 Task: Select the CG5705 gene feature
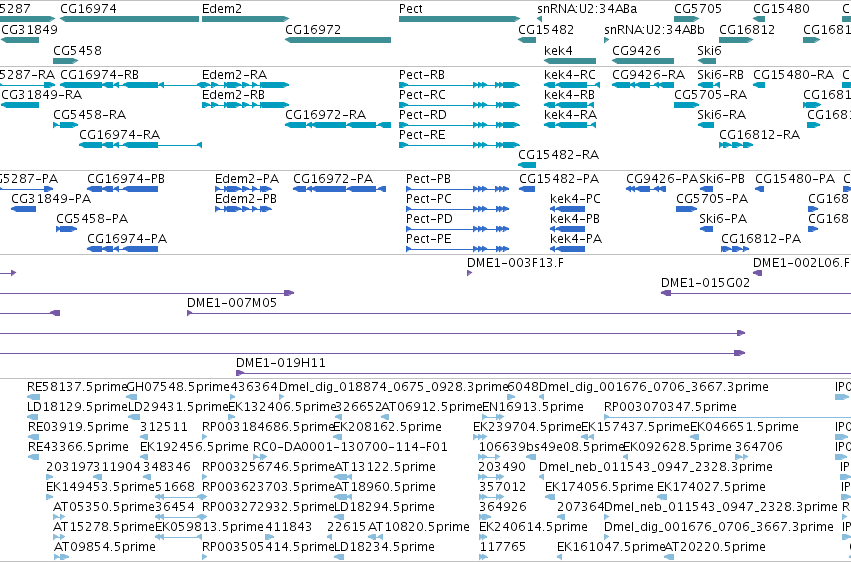click(686, 19)
